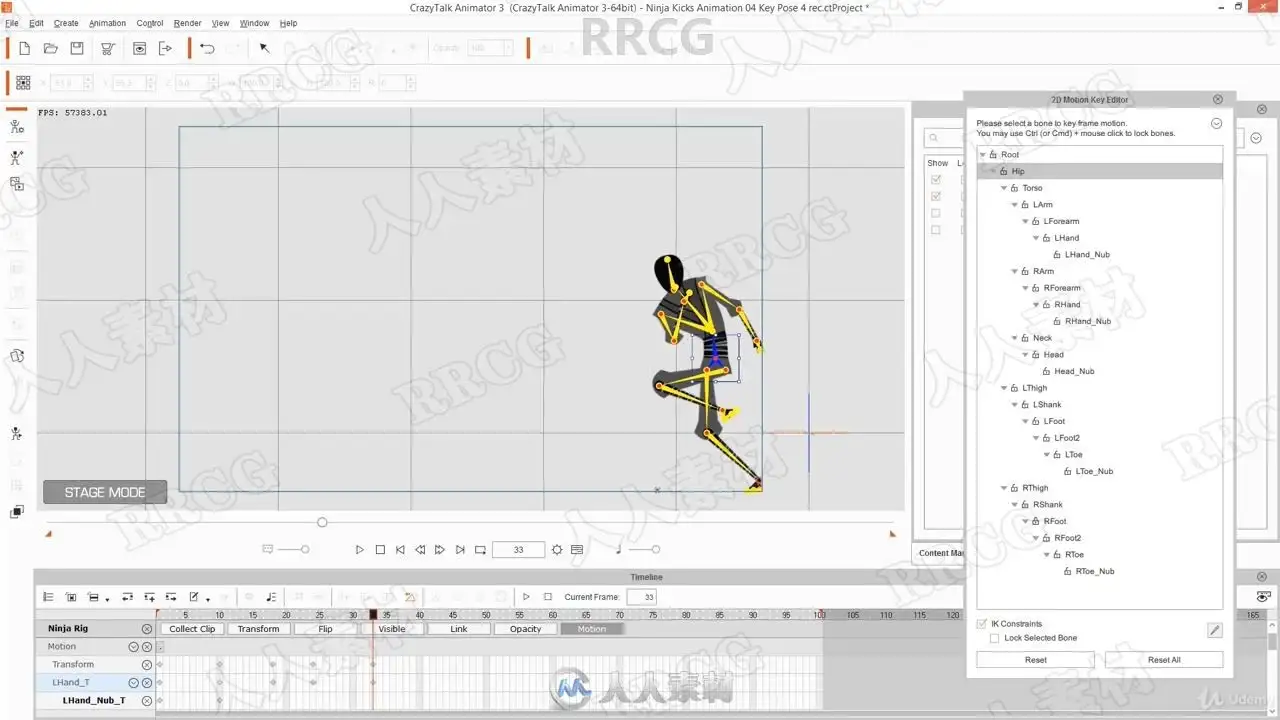The image size is (1280, 720).
Task: Collapse the LArm bone node
Action: [x=1015, y=205]
